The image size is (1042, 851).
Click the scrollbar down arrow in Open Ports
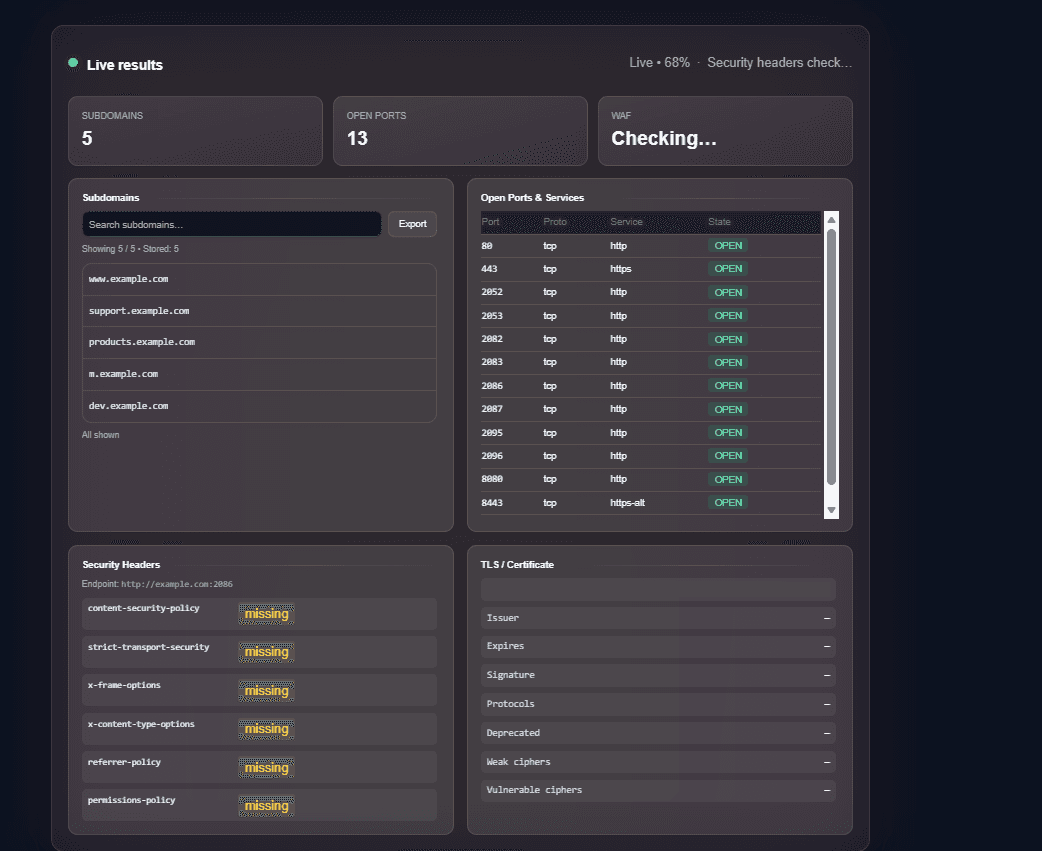831,510
